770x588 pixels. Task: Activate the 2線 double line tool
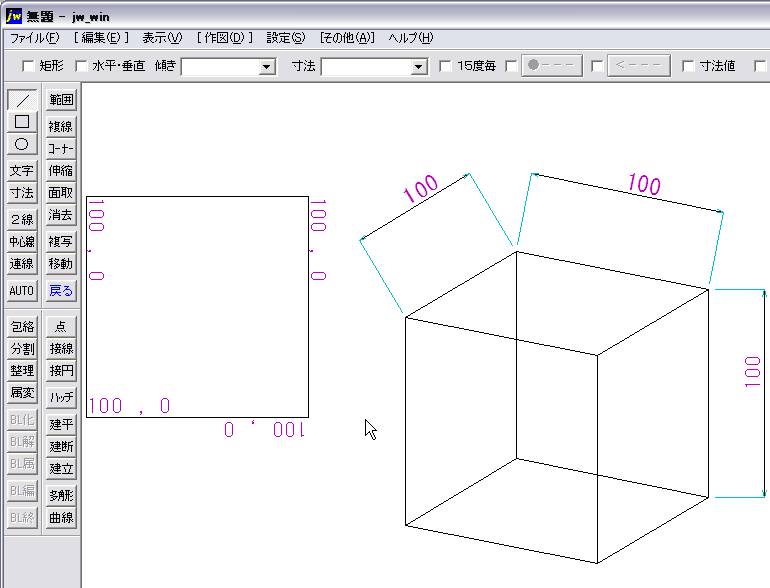point(22,219)
